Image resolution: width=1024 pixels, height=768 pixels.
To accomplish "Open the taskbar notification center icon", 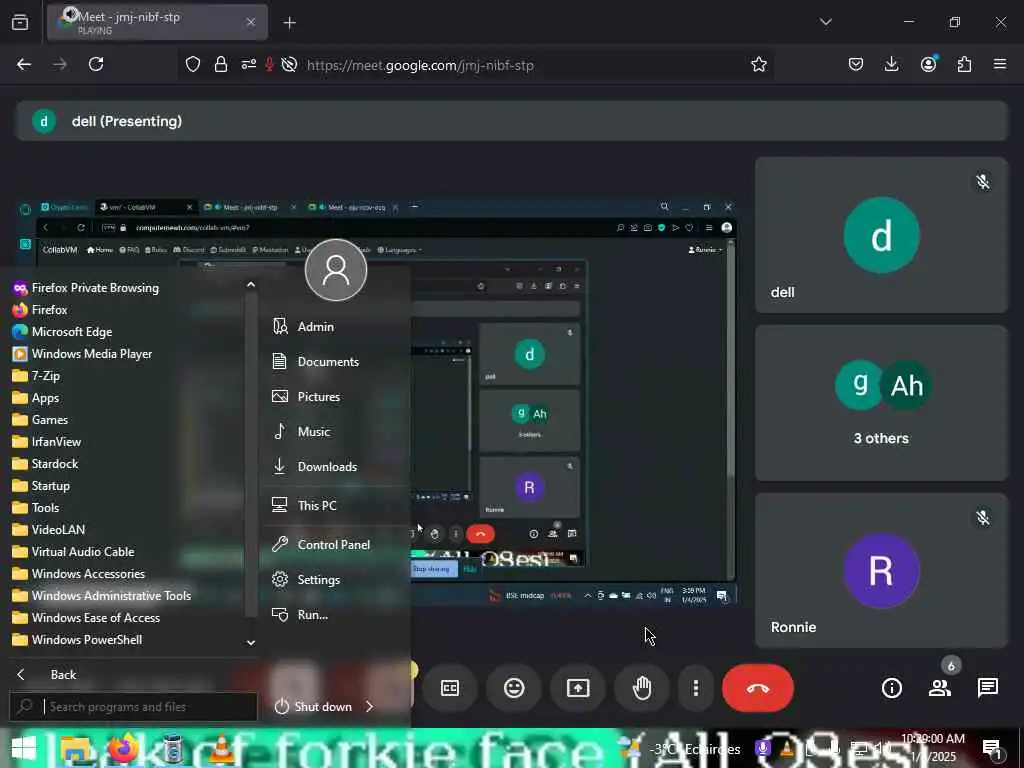I will 991,749.
